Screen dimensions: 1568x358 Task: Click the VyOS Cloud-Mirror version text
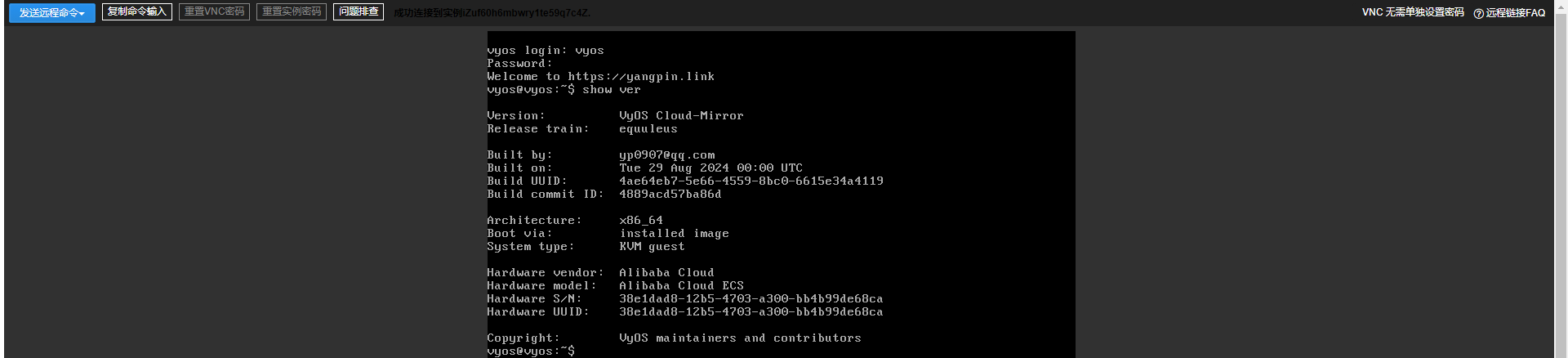681,115
